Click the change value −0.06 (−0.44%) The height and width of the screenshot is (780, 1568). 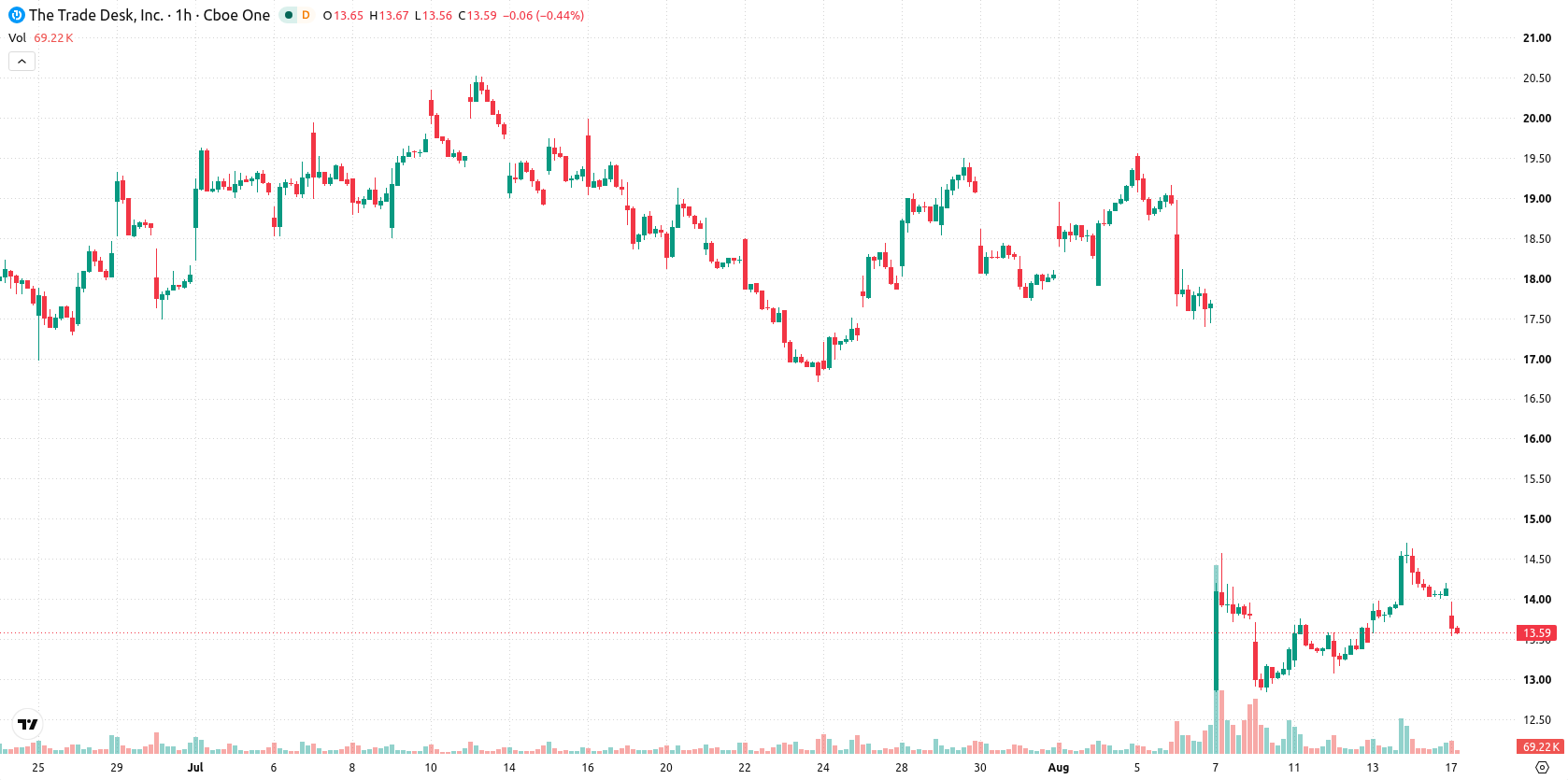(x=544, y=16)
